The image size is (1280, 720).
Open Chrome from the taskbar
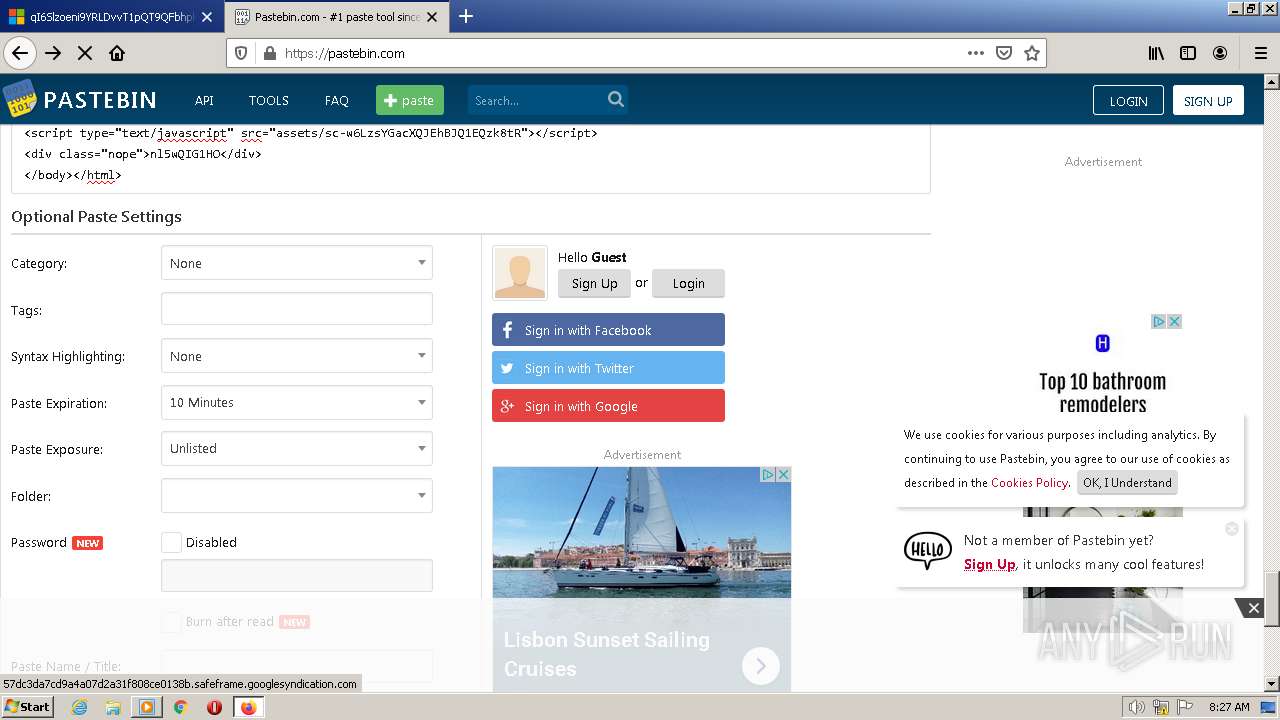(x=181, y=707)
